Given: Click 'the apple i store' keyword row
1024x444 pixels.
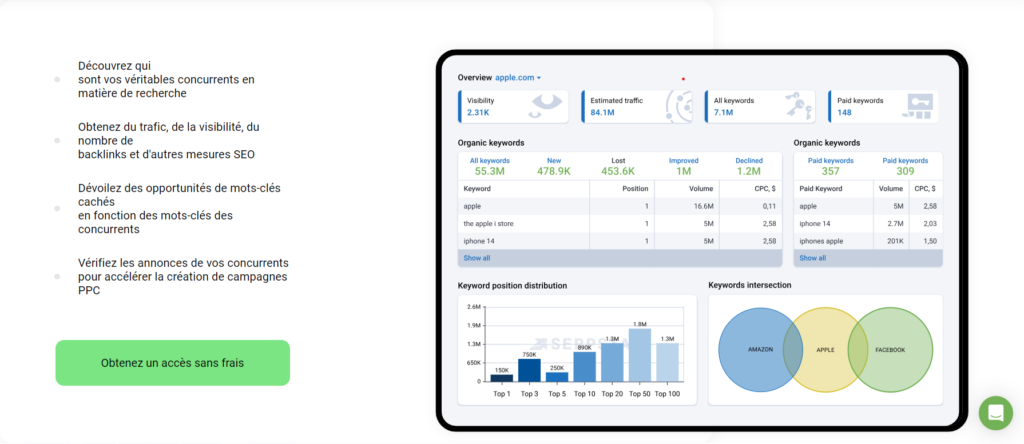Looking at the screenshot, I should point(620,224).
